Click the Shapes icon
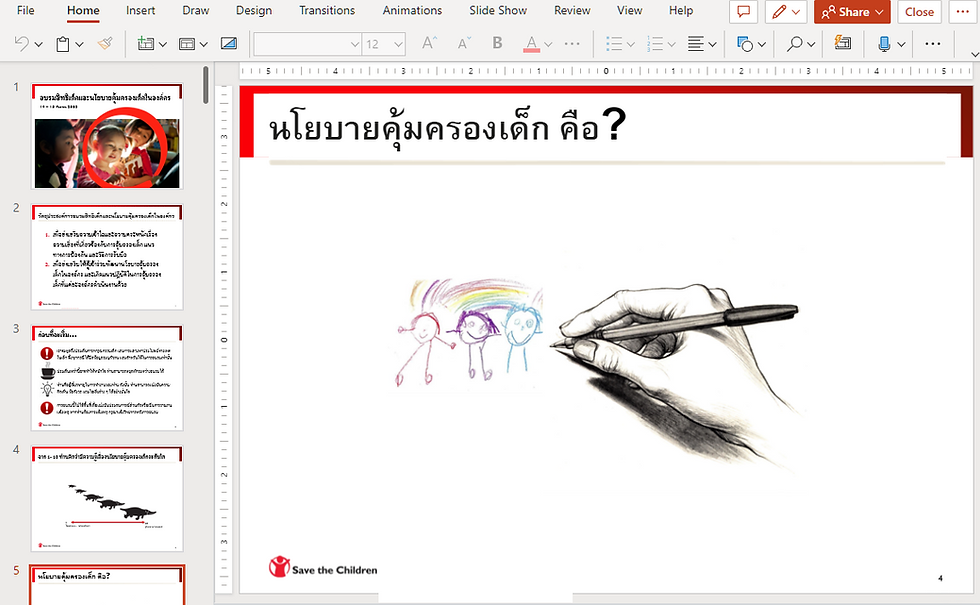 coord(744,44)
